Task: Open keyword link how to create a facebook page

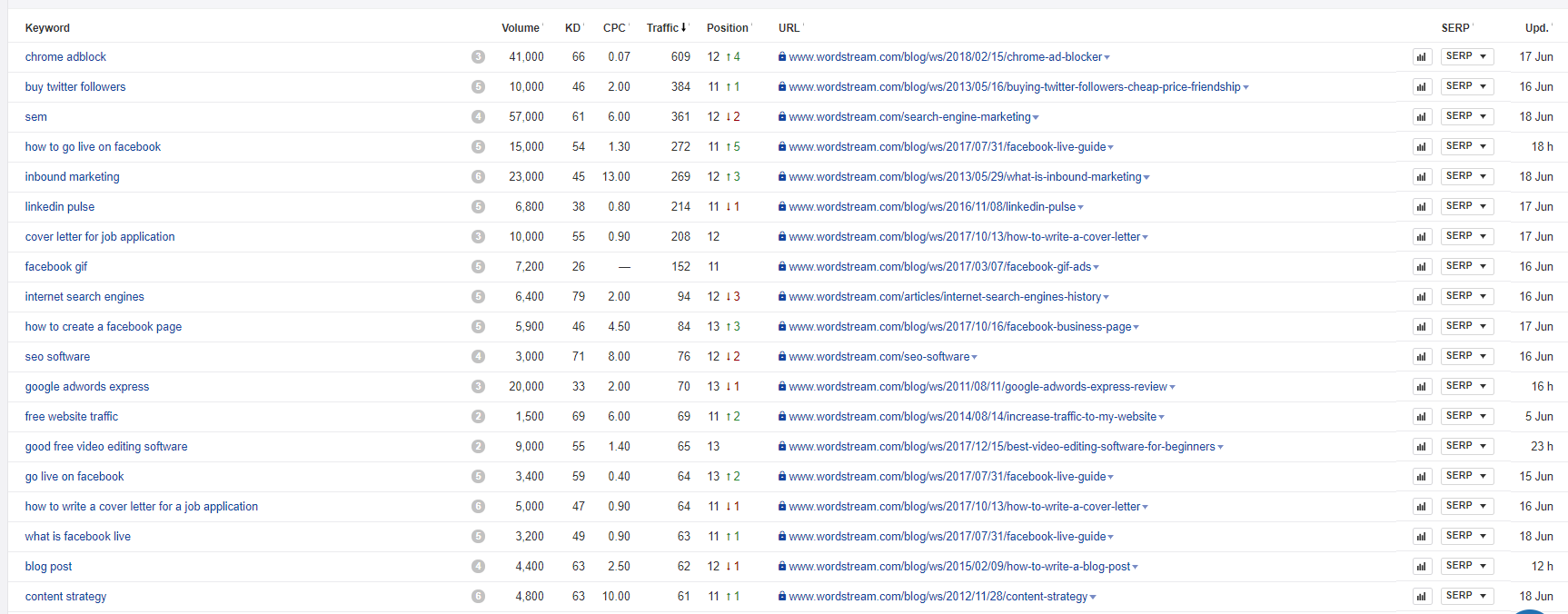Action: coord(104,326)
